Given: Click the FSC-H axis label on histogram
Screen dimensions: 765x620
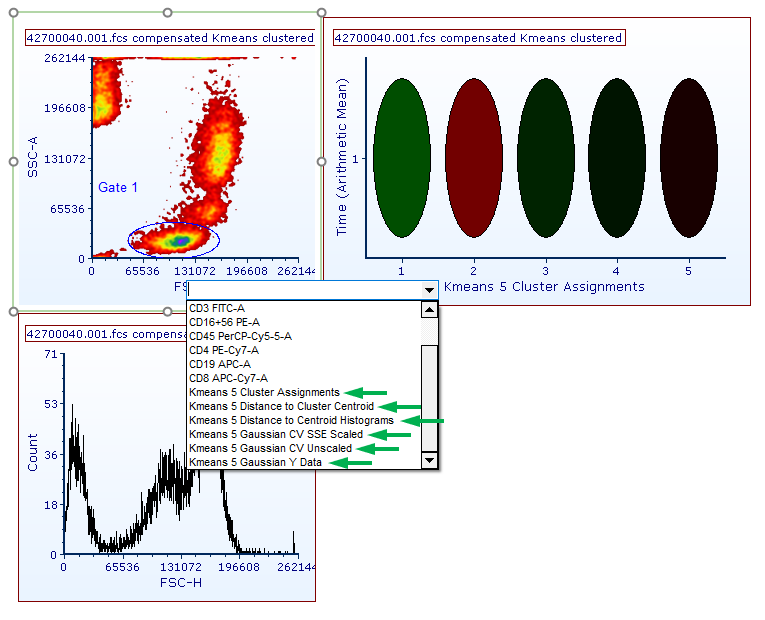Looking at the screenshot, I should 181,582.
